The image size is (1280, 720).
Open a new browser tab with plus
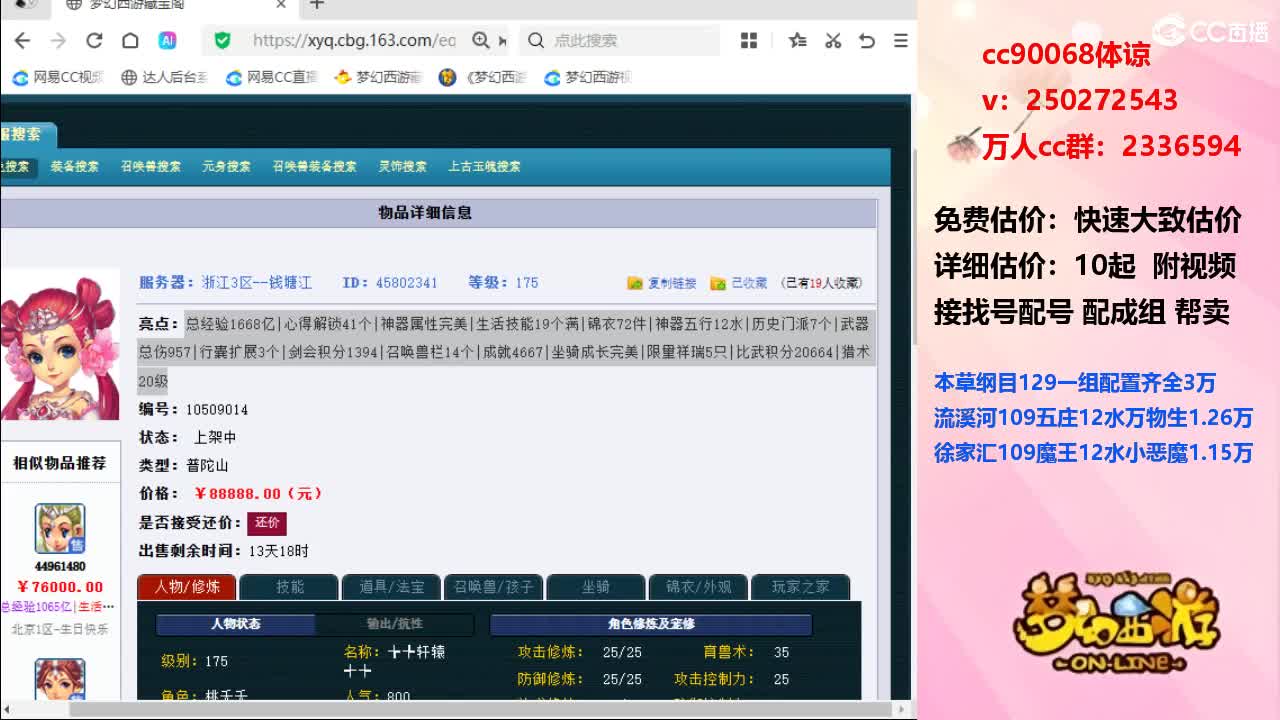point(317,5)
